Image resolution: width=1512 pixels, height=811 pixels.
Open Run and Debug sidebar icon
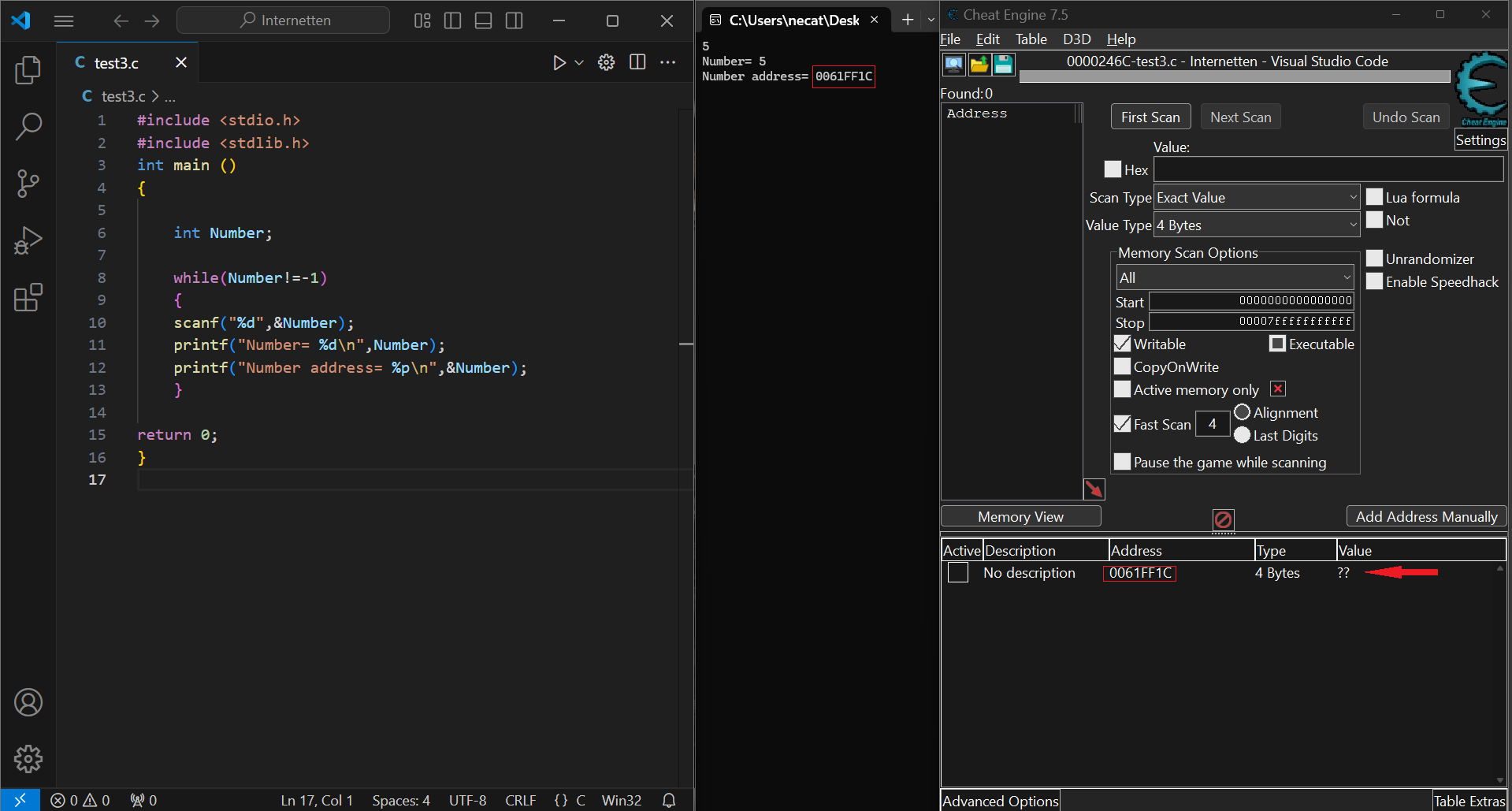28,240
